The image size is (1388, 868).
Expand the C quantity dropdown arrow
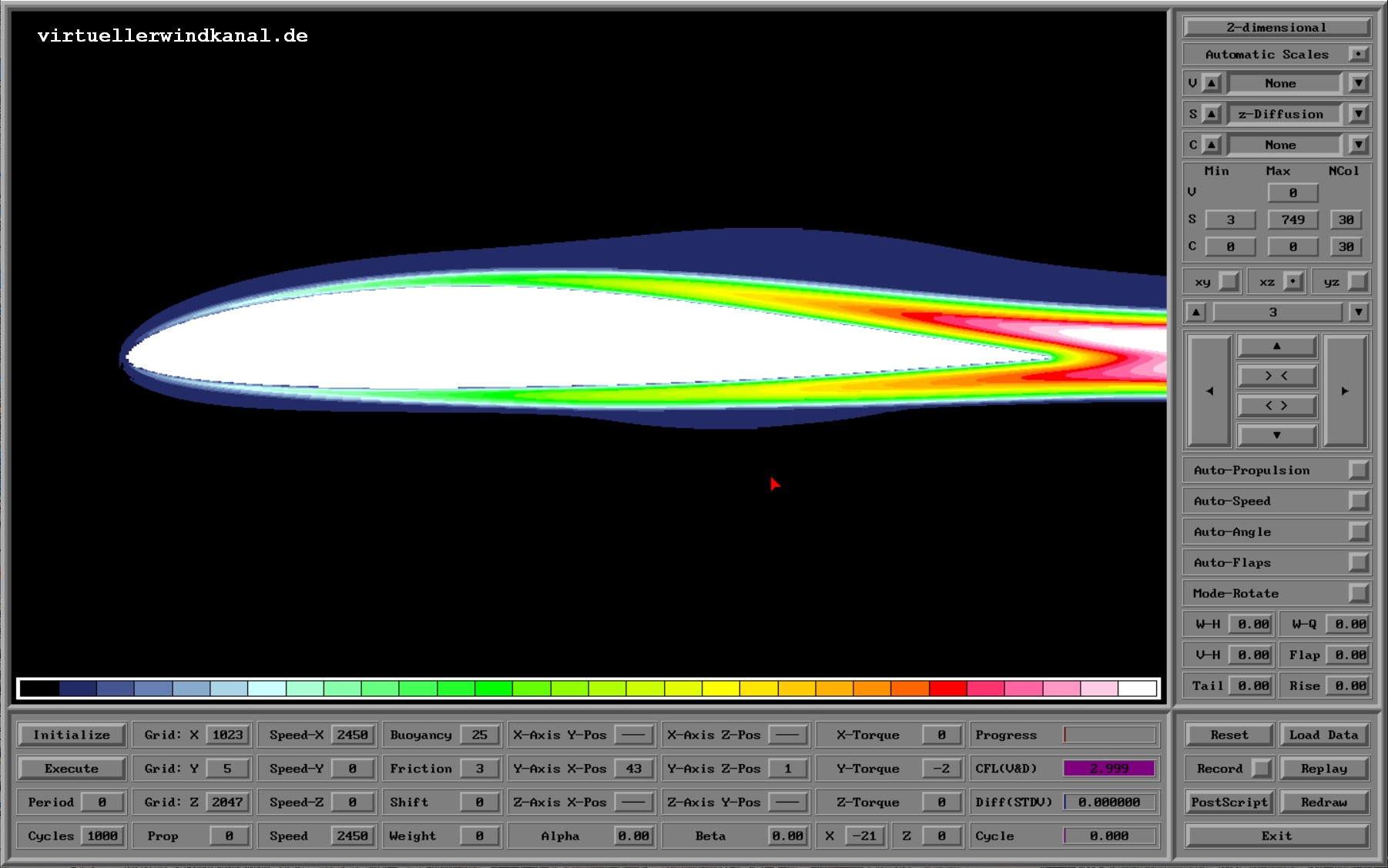[x=1359, y=145]
